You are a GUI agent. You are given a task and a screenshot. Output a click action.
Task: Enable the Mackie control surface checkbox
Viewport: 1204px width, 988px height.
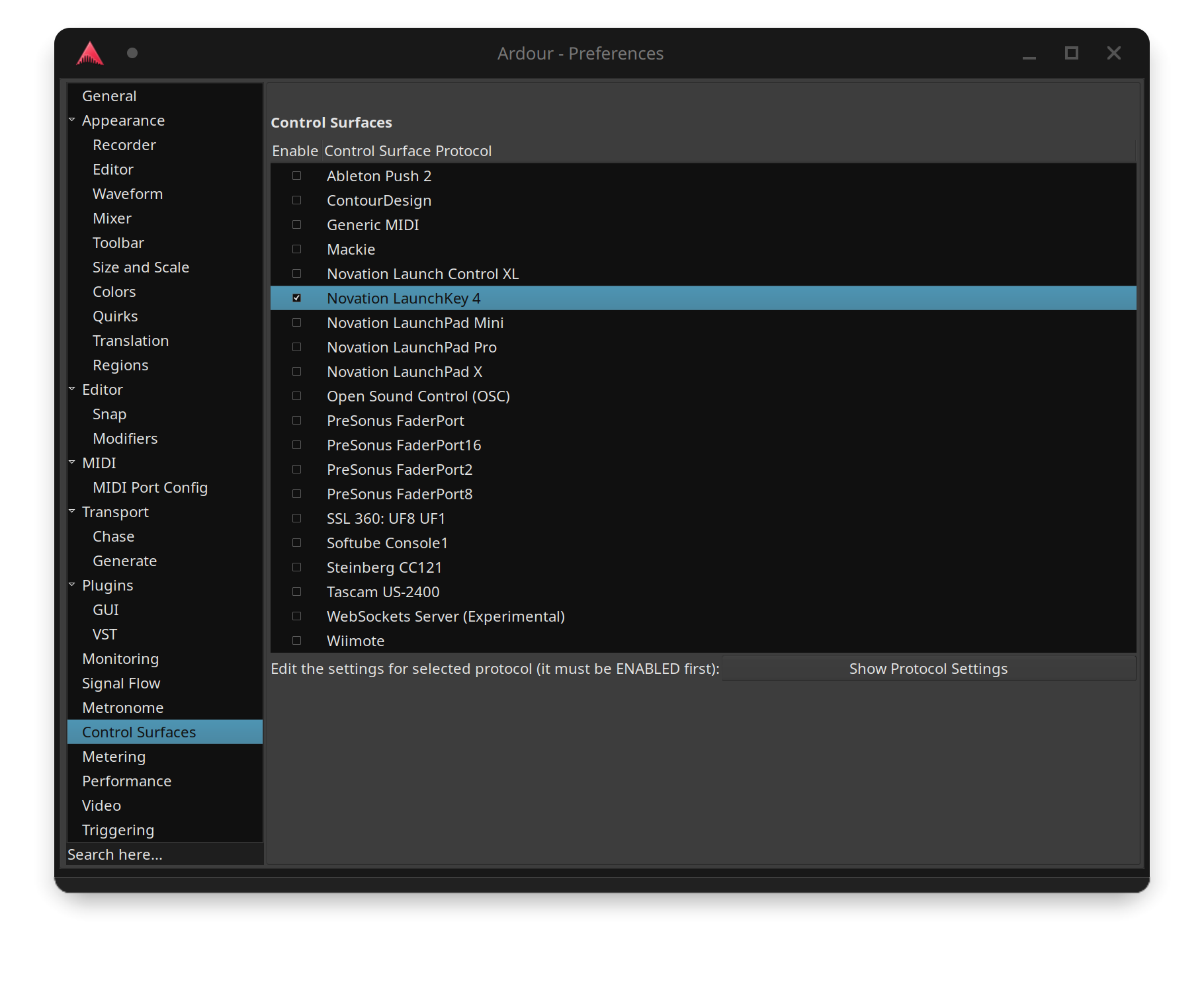point(296,249)
